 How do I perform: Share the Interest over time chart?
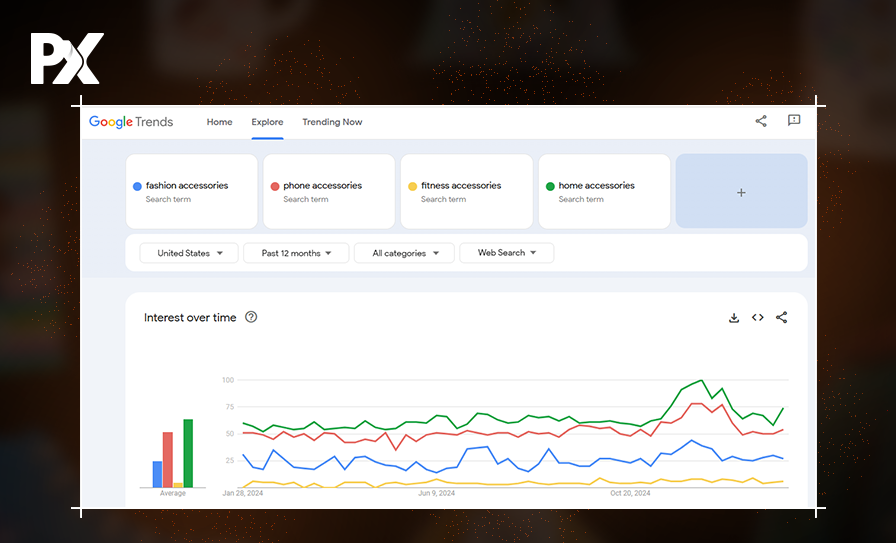782,318
